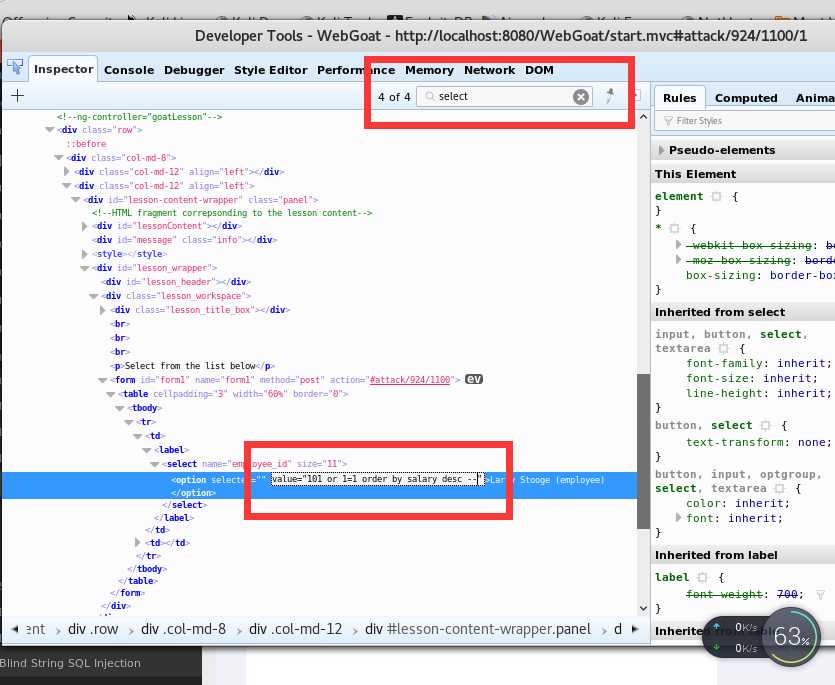Click breadcrumb scroll-right arrow

635,629
